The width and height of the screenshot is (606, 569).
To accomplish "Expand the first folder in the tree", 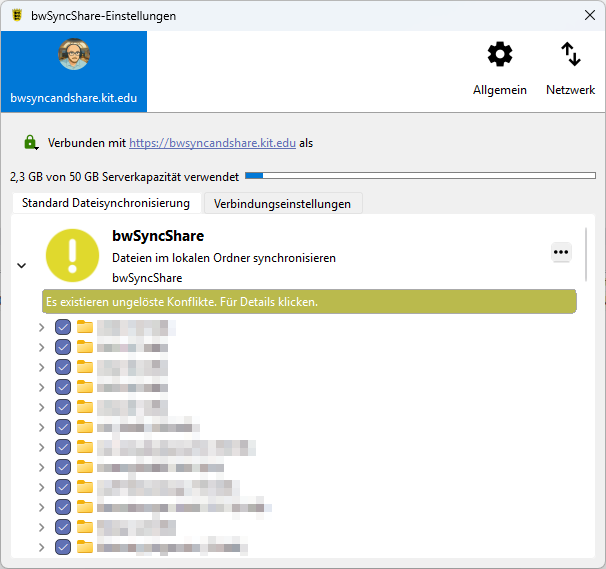I will (x=41, y=327).
